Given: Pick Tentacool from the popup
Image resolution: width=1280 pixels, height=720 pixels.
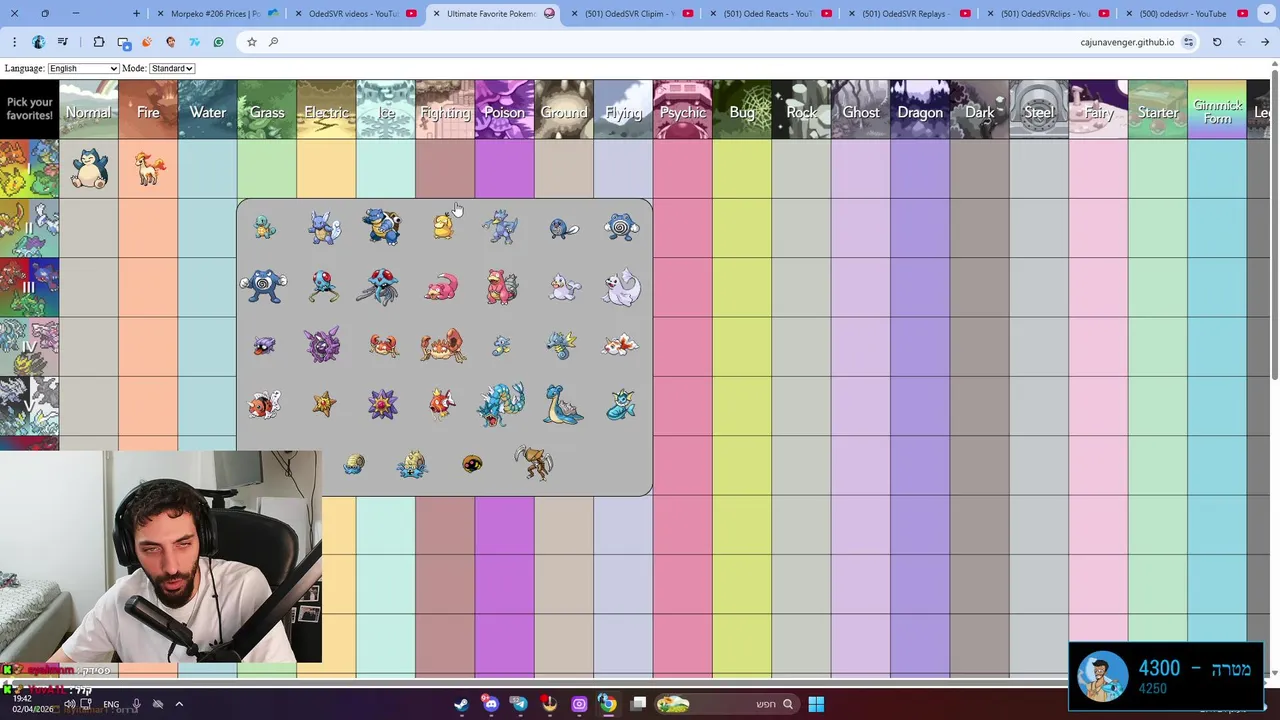Looking at the screenshot, I should pyautogui.click(x=323, y=287).
